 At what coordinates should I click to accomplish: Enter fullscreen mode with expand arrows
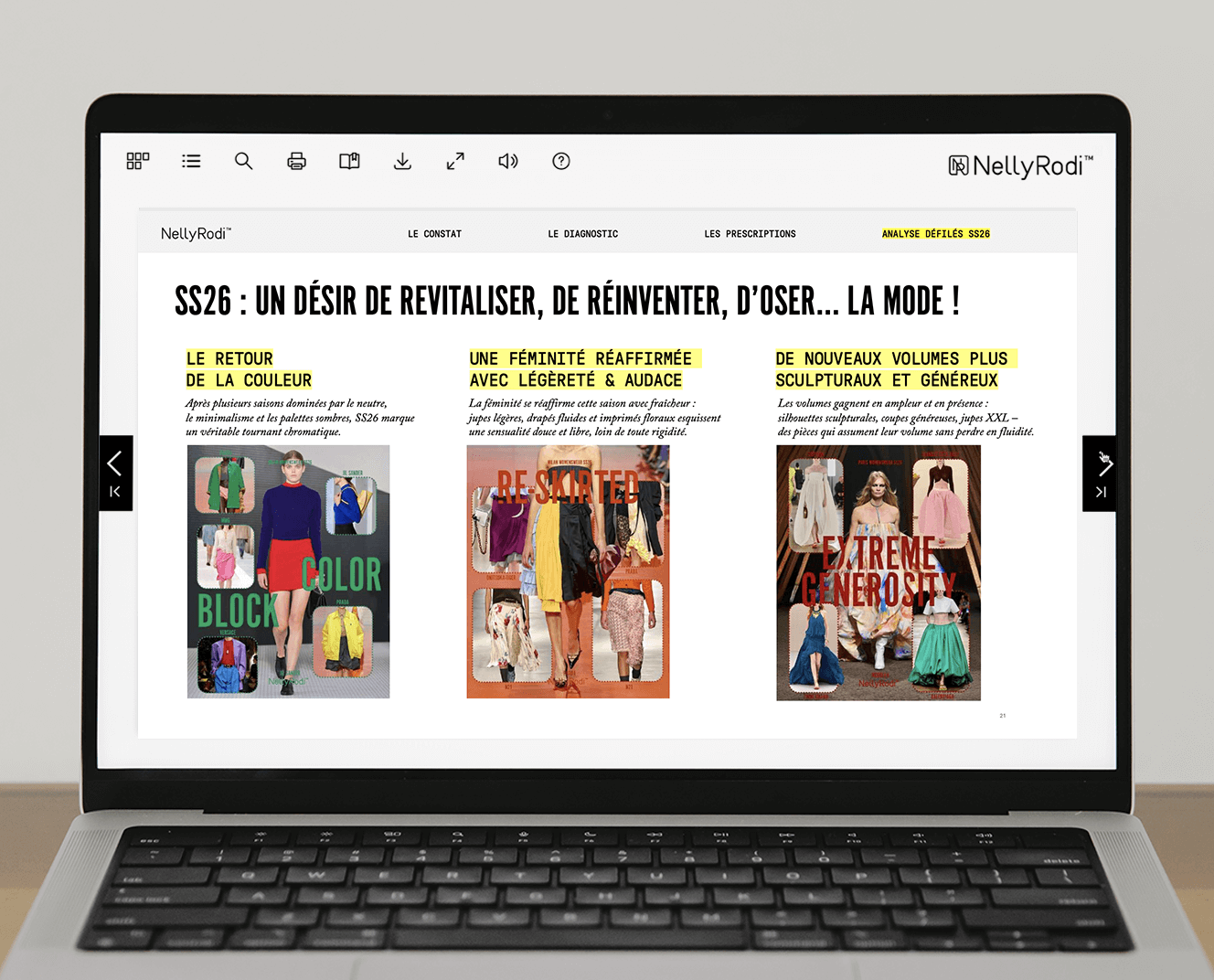[x=455, y=161]
